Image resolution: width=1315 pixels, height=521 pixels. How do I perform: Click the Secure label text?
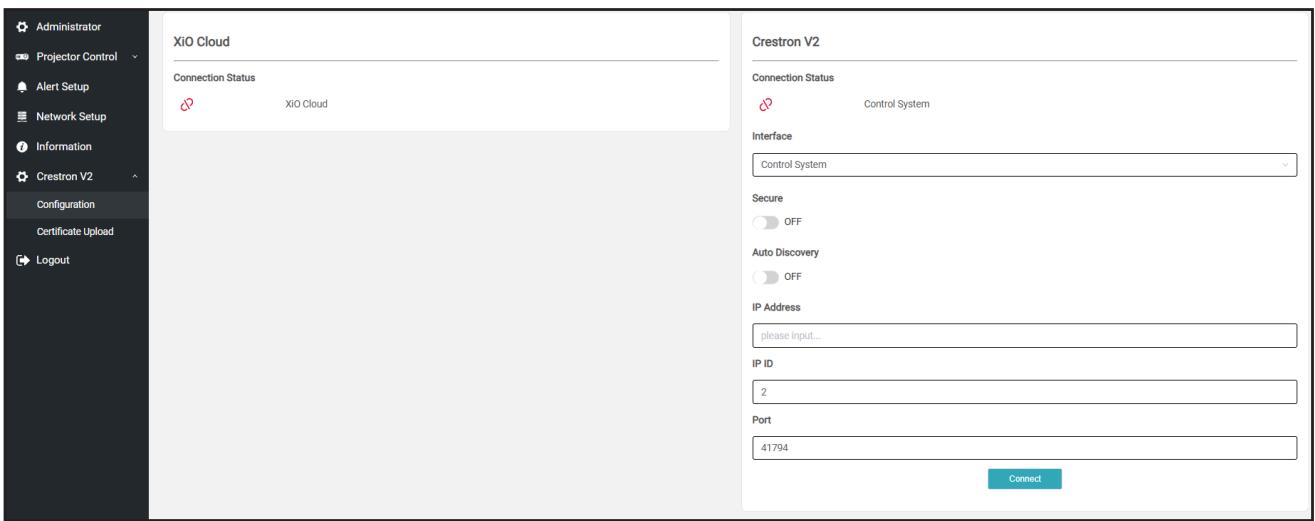767,199
